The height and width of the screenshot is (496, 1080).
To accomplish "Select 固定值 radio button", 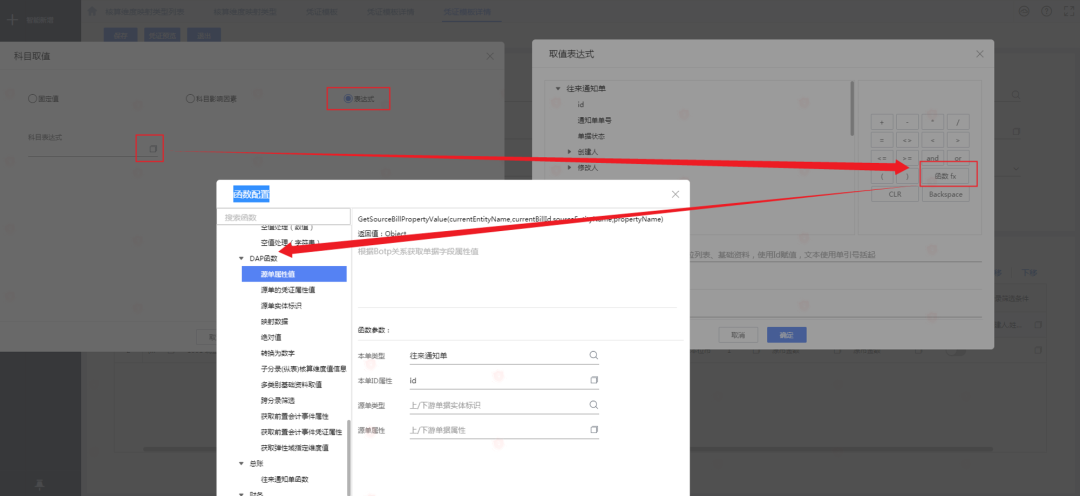I will tap(32, 99).
